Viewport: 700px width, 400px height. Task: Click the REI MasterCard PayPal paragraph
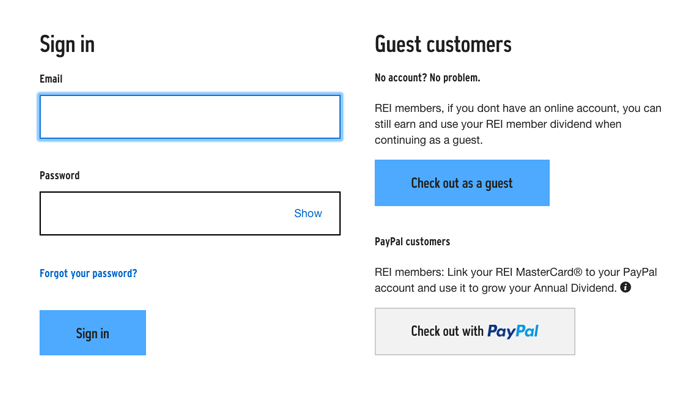click(516, 280)
